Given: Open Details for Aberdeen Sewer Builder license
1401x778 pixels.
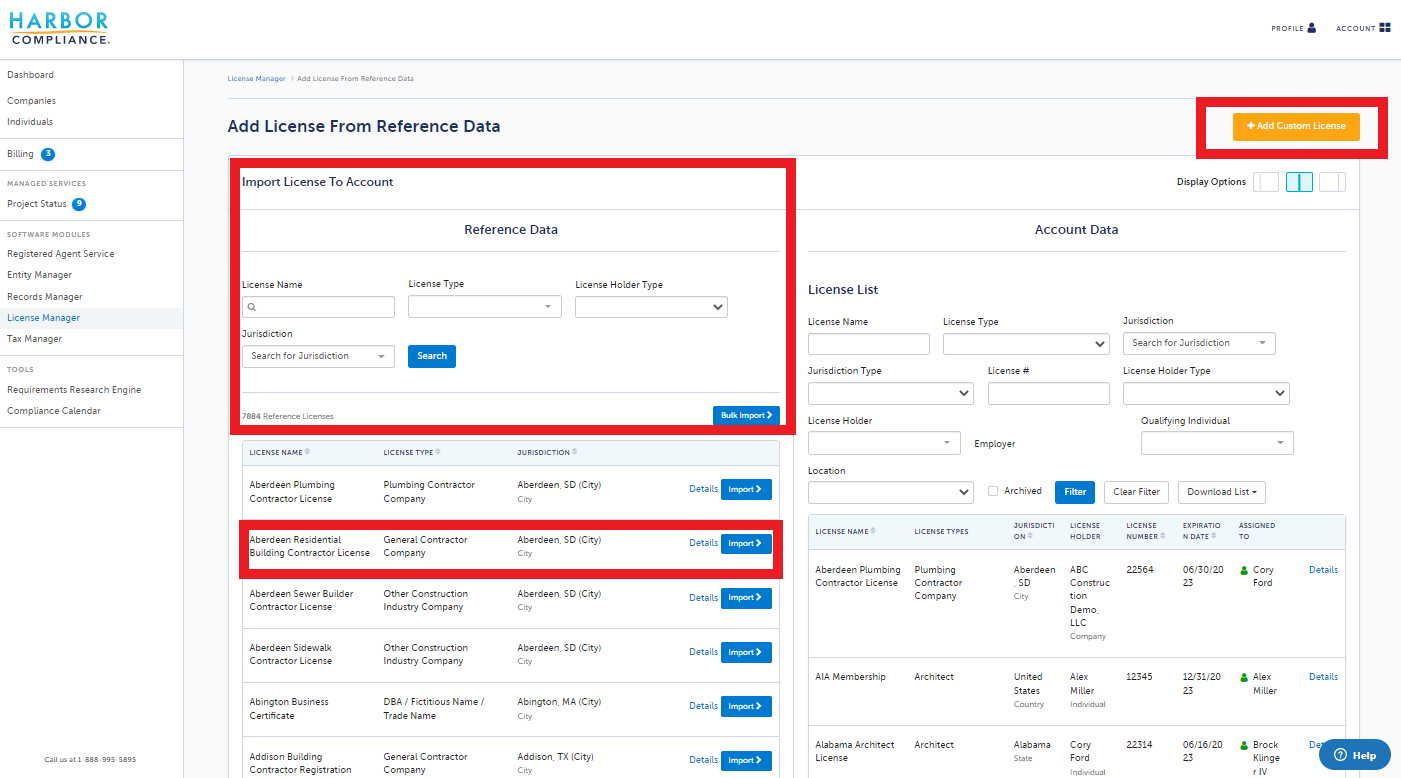Looking at the screenshot, I should click(x=703, y=598).
